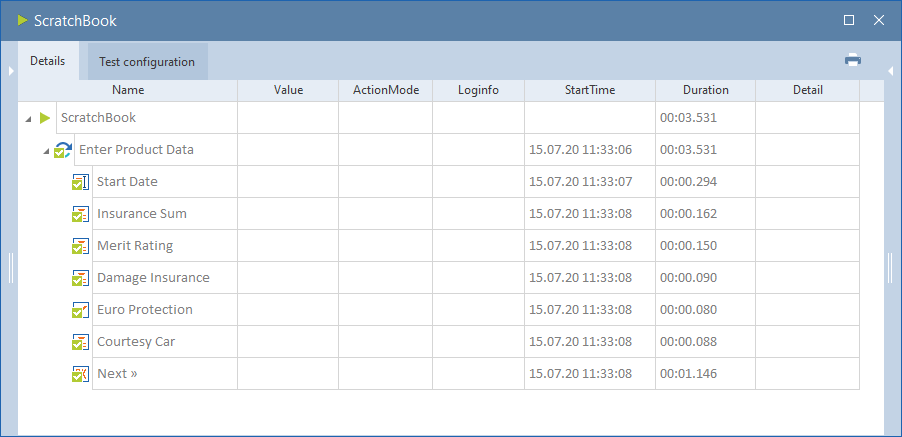Expand the right side panel arrow
This screenshot has height=437, width=902.
point(891,70)
